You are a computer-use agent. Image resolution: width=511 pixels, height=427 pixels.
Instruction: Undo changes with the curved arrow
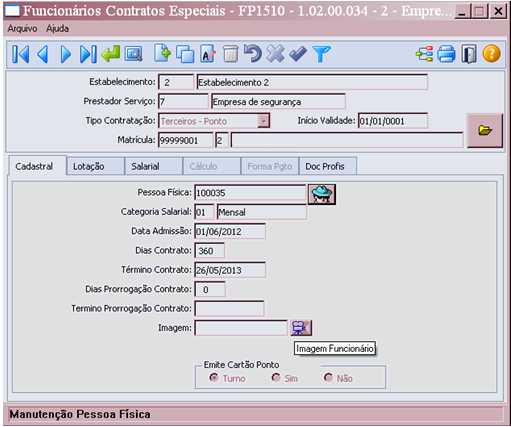pos(253,54)
